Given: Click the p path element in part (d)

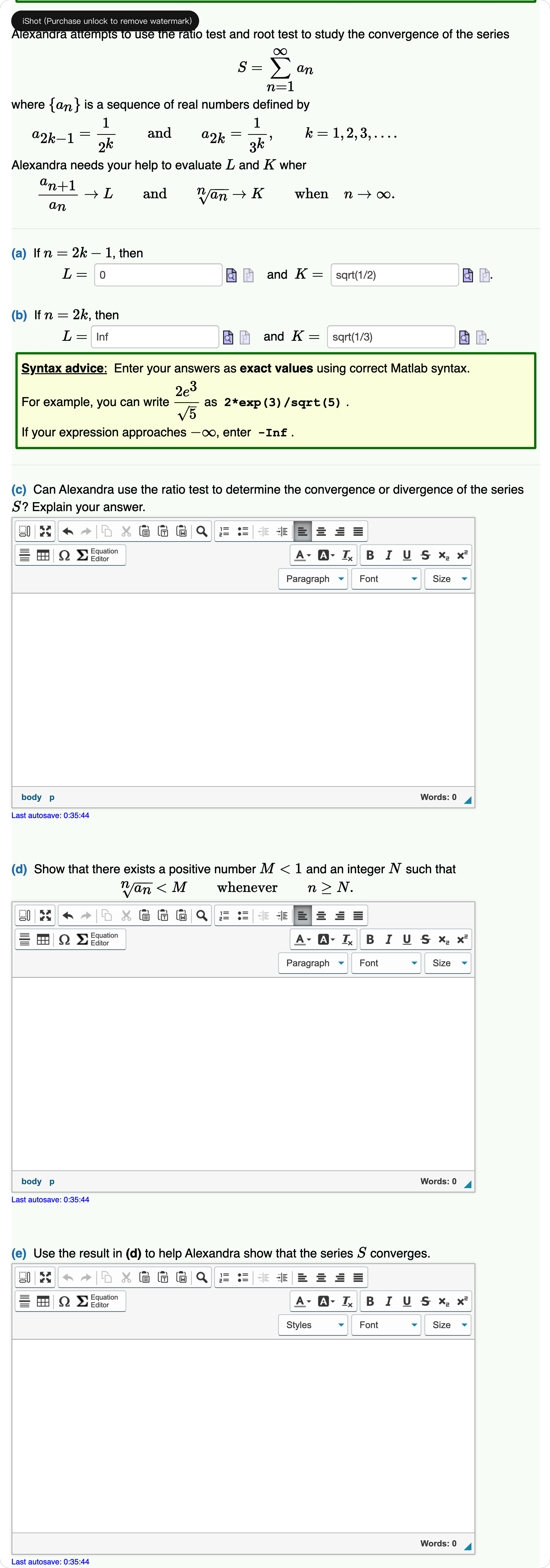Looking at the screenshot, I should pos(52,1181).
